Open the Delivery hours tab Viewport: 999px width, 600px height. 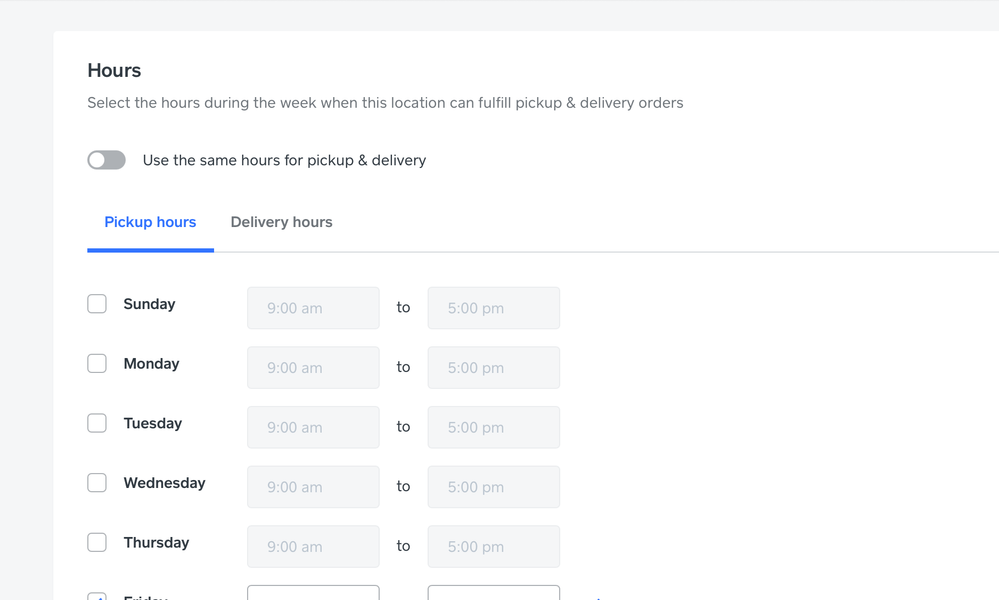[281, 222]
